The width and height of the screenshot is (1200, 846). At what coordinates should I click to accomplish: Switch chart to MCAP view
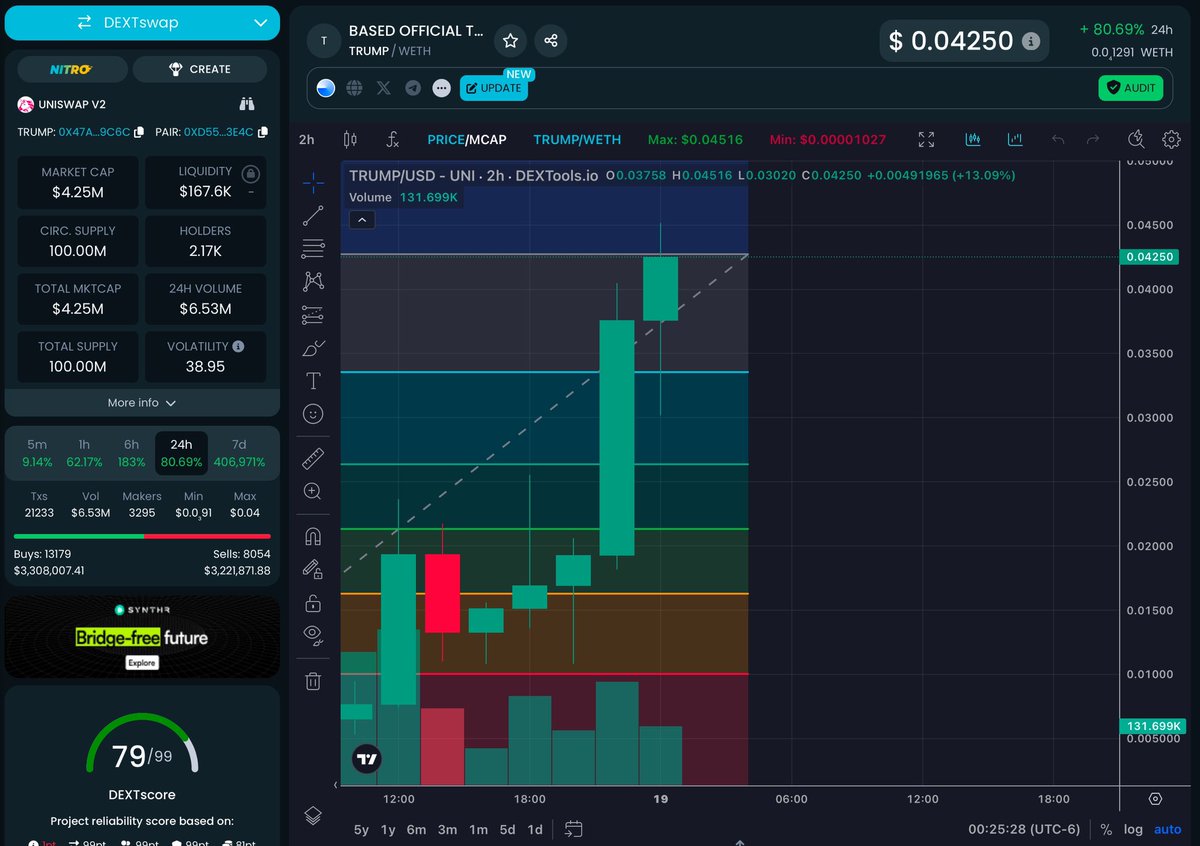pos(488,140)
